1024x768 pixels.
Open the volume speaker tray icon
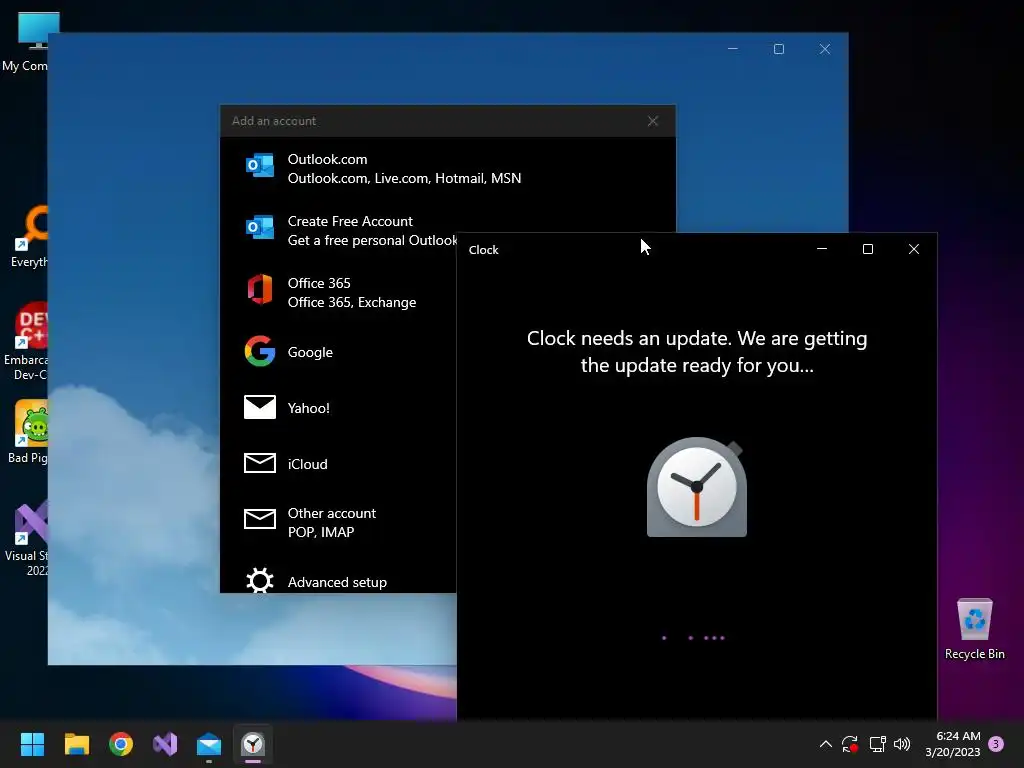point(903,744)
